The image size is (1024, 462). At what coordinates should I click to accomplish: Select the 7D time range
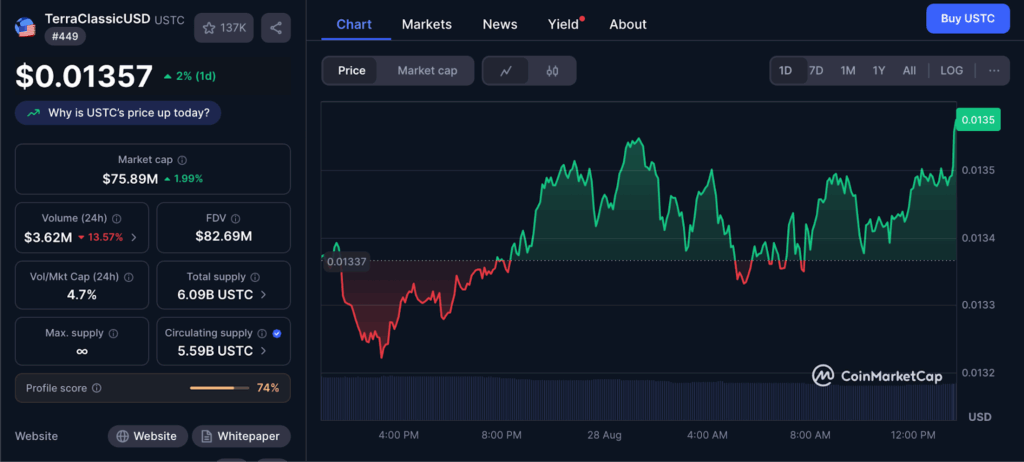pos(816,71)
